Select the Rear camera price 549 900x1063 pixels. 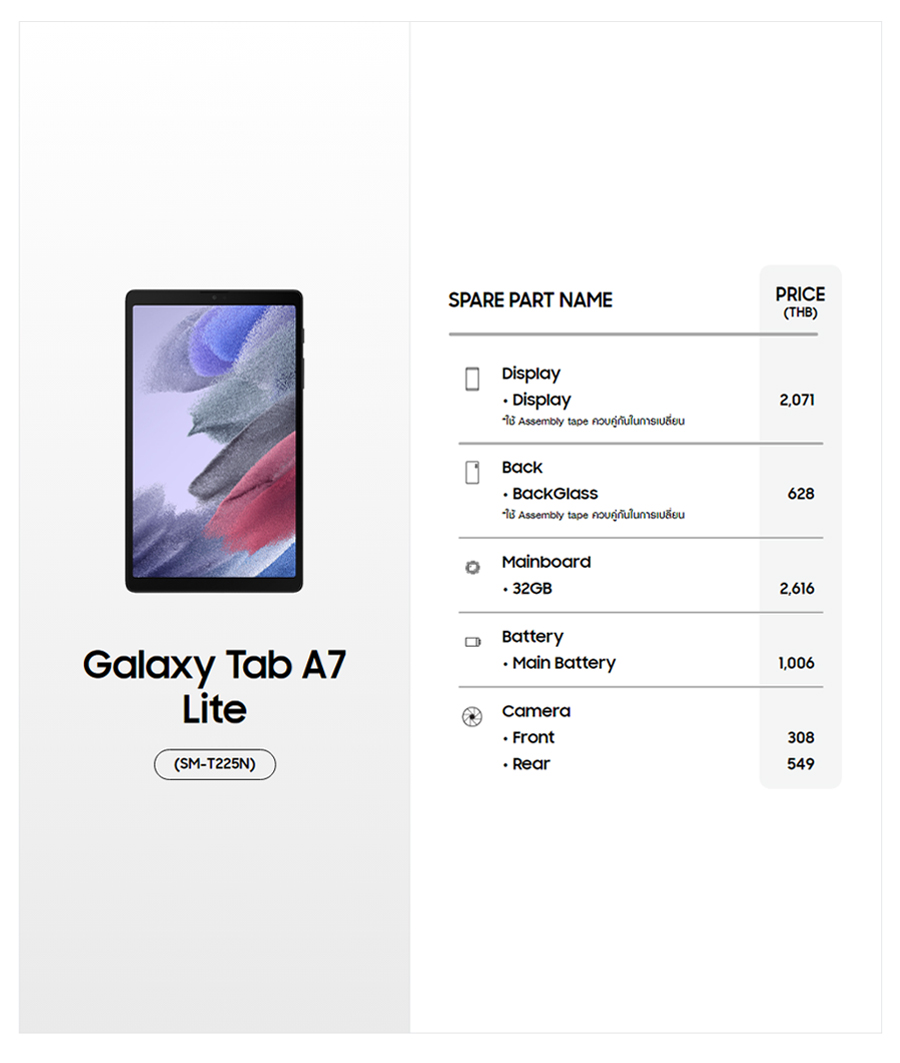(x=801, y=764)
